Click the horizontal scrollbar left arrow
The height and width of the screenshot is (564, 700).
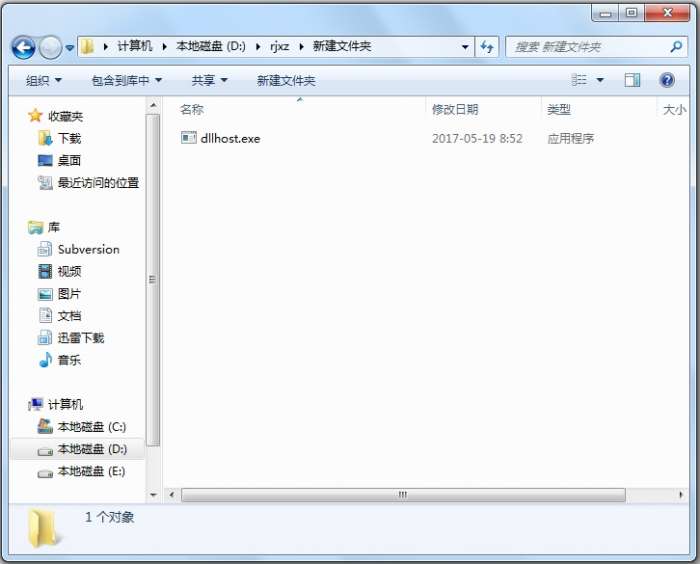(171, 495)
